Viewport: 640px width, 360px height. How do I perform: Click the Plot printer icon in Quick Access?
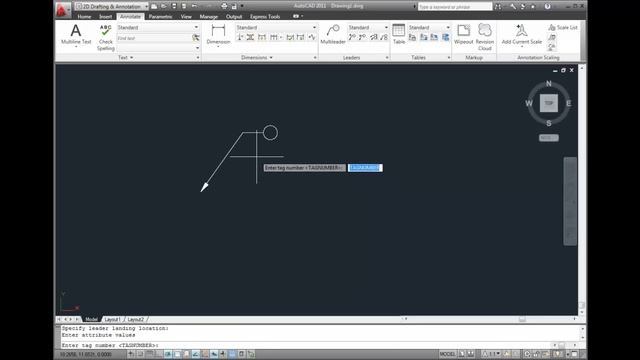pos(224,6)
